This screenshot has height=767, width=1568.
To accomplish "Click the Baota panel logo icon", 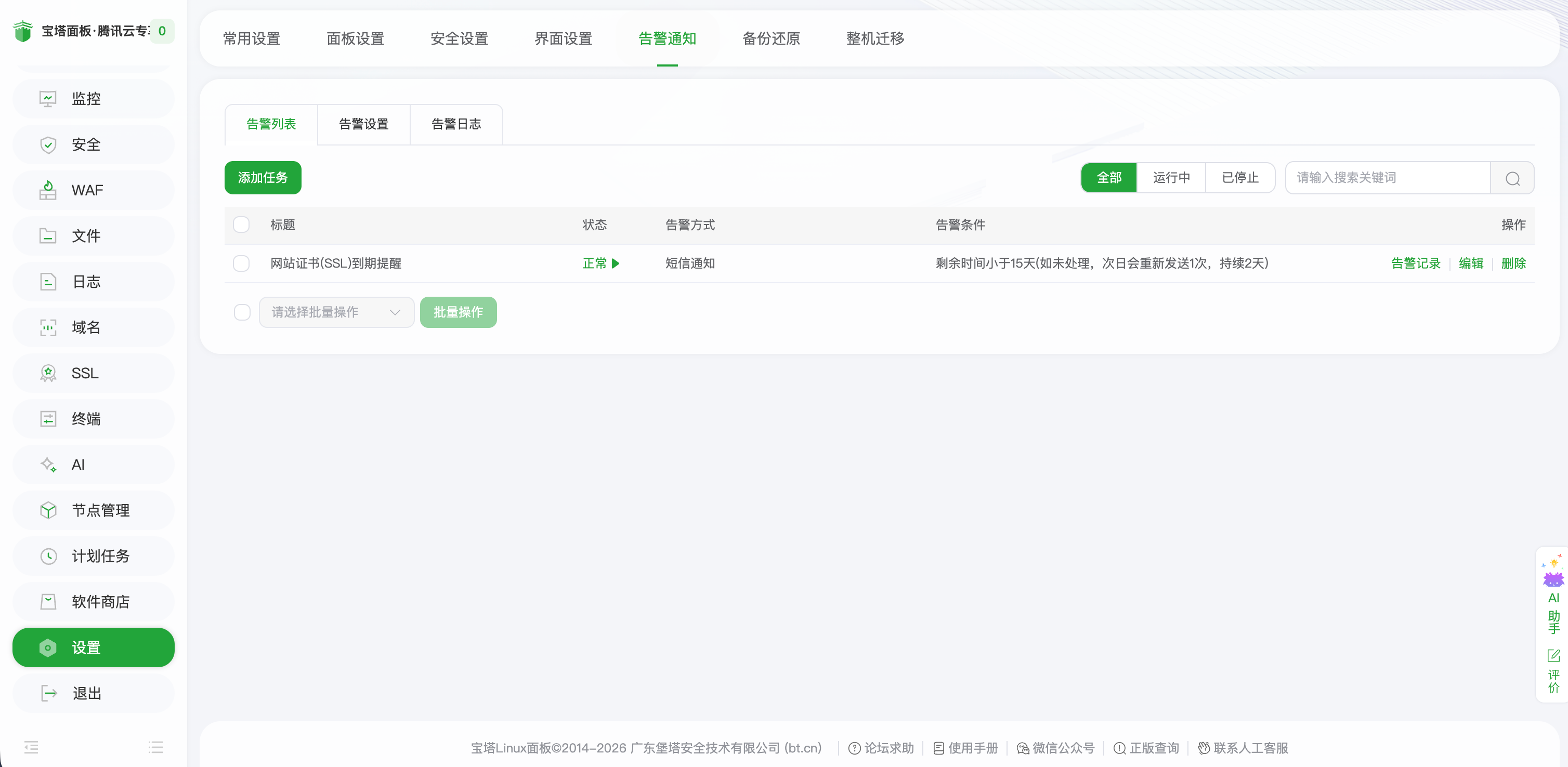I will click(23, 31).
